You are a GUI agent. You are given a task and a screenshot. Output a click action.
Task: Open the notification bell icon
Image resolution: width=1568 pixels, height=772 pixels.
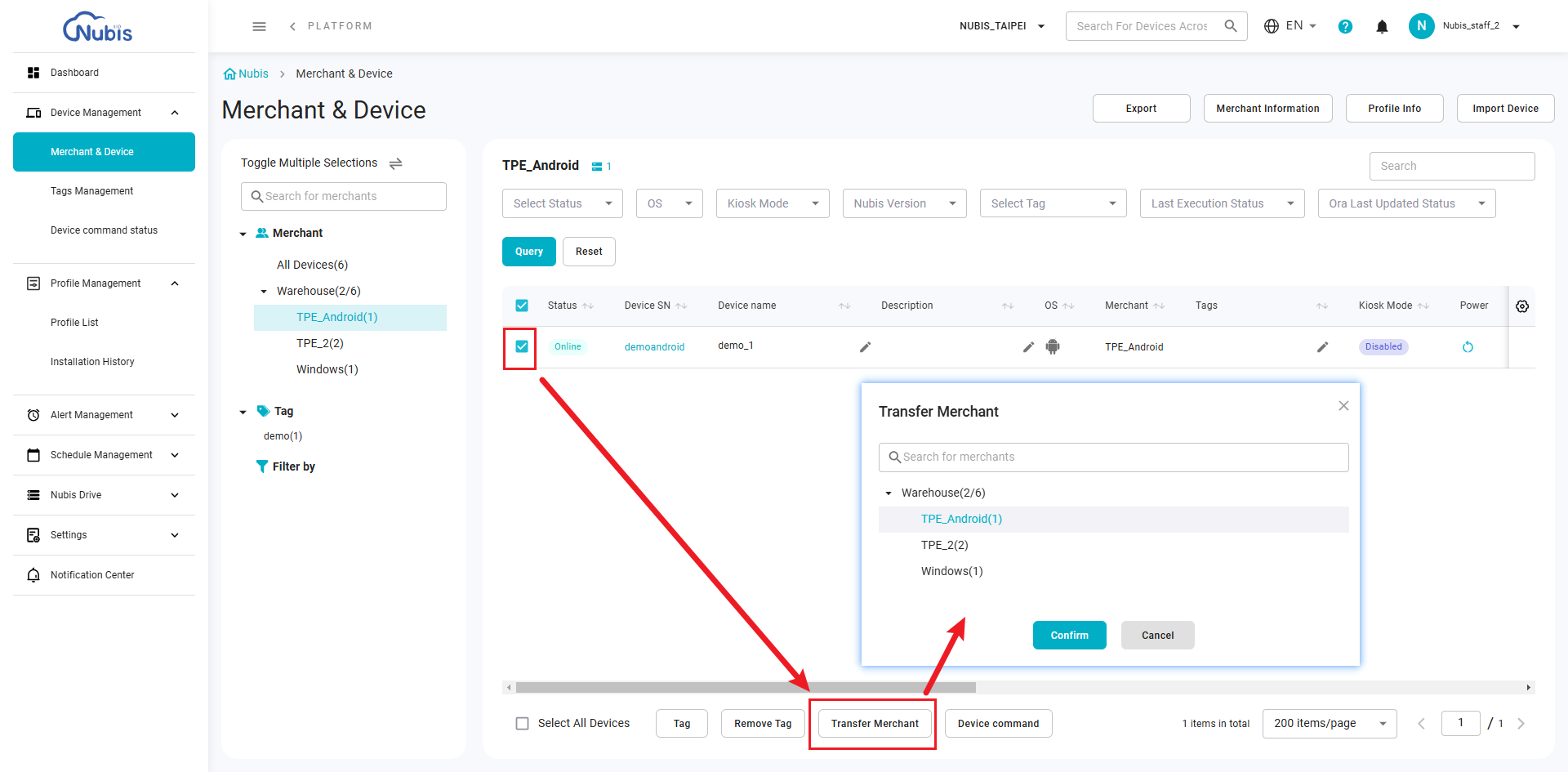(1382, 26)
